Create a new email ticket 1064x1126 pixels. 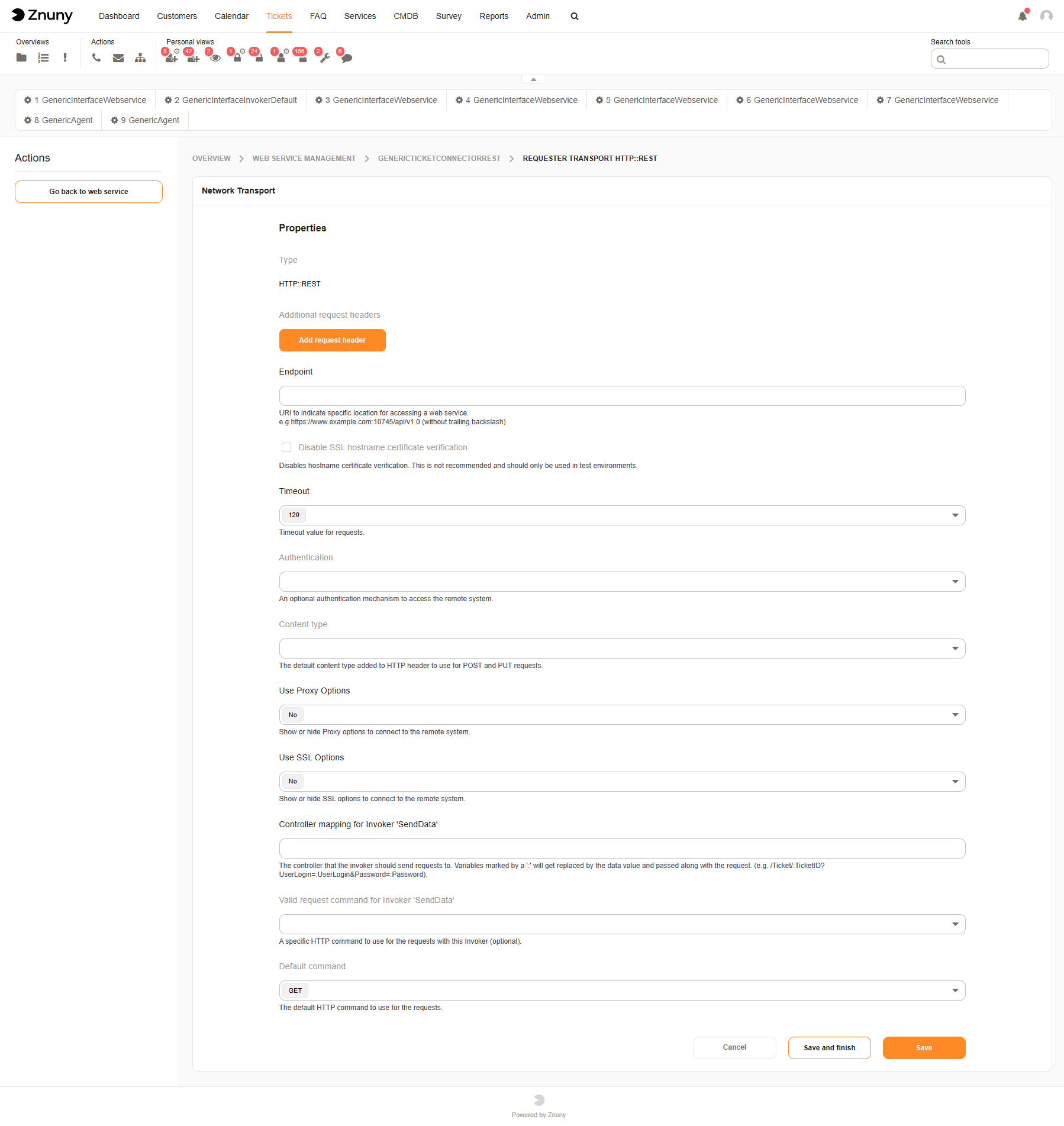[118, 58]
